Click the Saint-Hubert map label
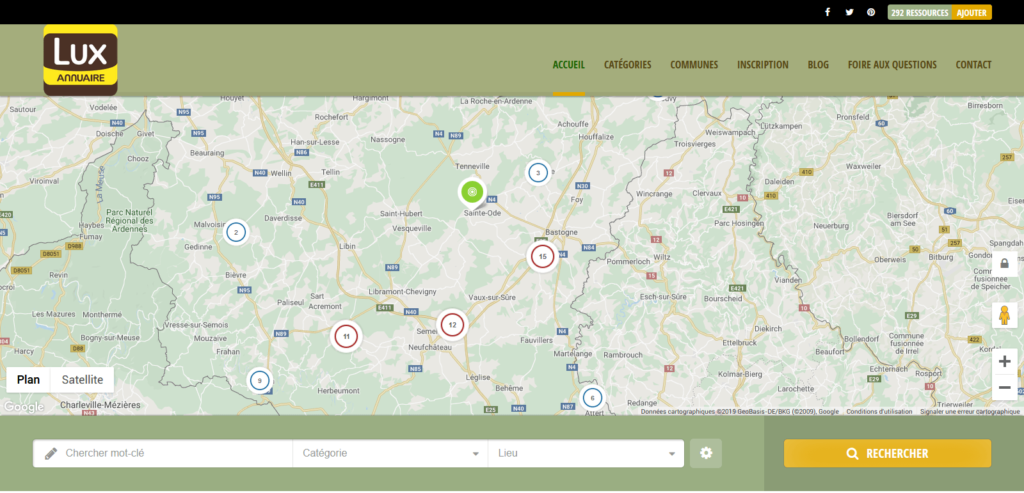 point(400,214)
